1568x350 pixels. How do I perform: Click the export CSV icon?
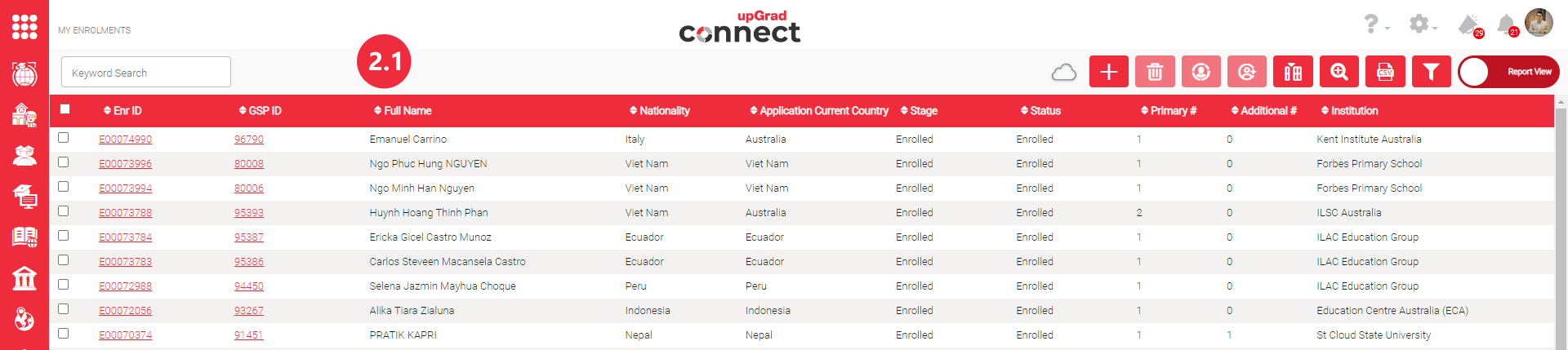point(1385,72)
